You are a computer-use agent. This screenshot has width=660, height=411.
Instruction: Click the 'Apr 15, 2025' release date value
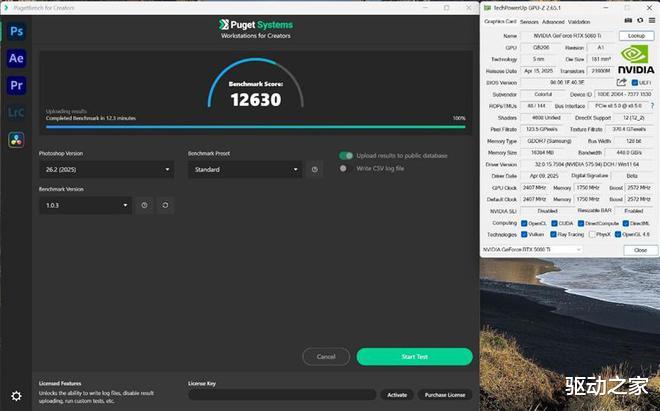[538, 71]
